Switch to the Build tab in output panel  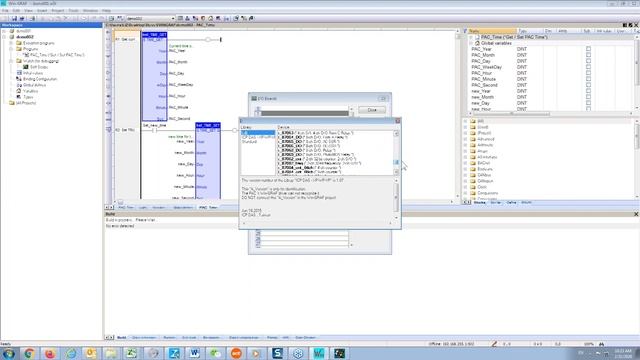click(x=122, y=338)
